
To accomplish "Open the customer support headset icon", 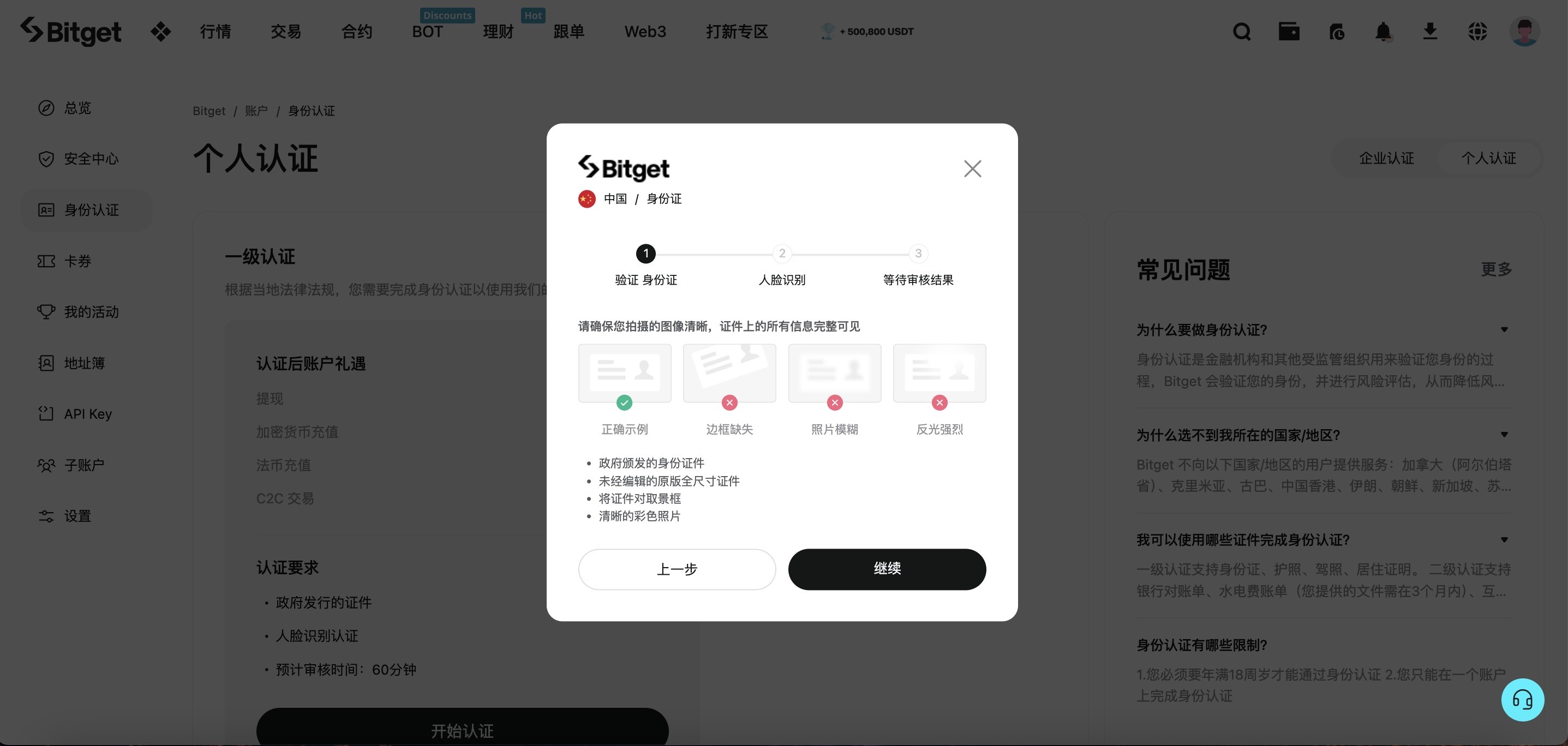I will [x=1523, y=700].
